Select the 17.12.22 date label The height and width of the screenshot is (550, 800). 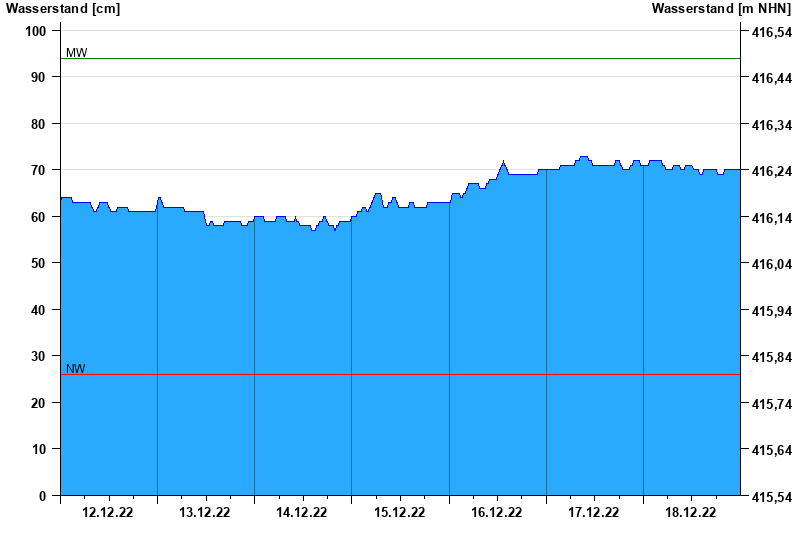pos(594,513)
